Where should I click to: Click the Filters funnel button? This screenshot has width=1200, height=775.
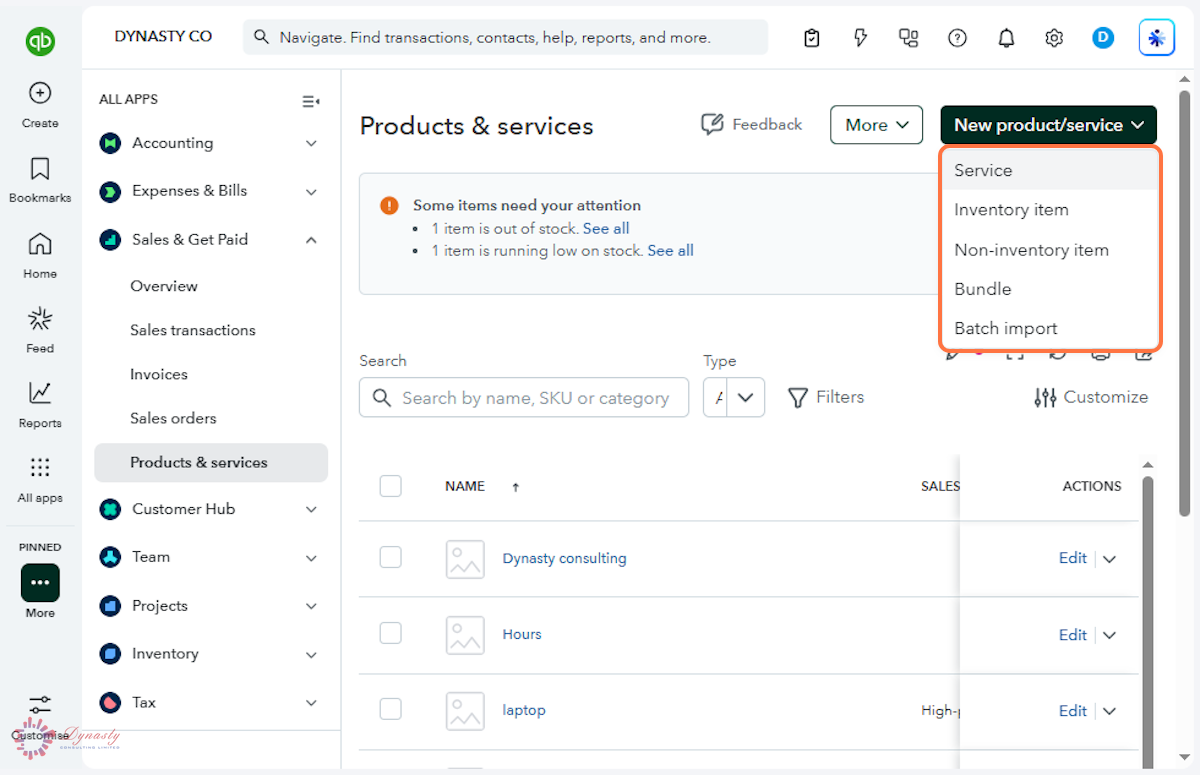(826, 397)
